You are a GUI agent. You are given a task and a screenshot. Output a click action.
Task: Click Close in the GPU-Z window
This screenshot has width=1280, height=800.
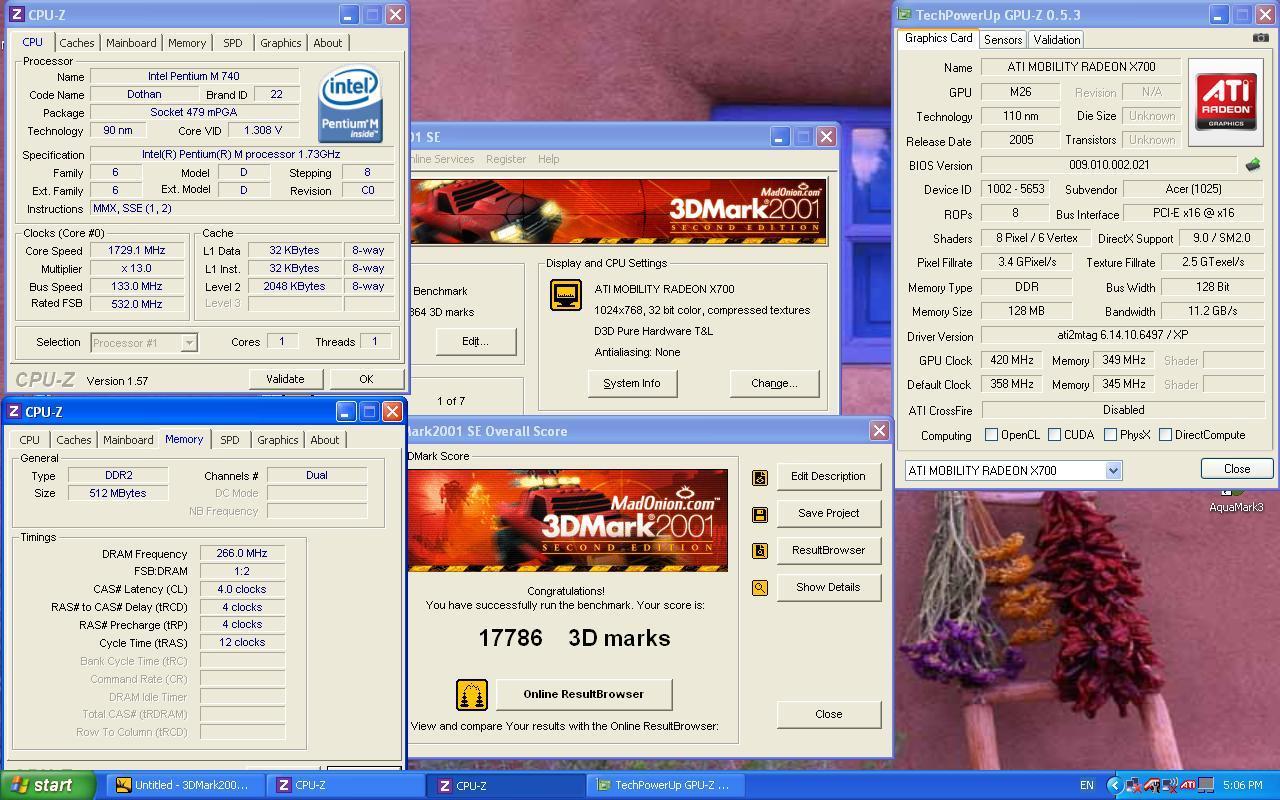(x=1236, y=469)
